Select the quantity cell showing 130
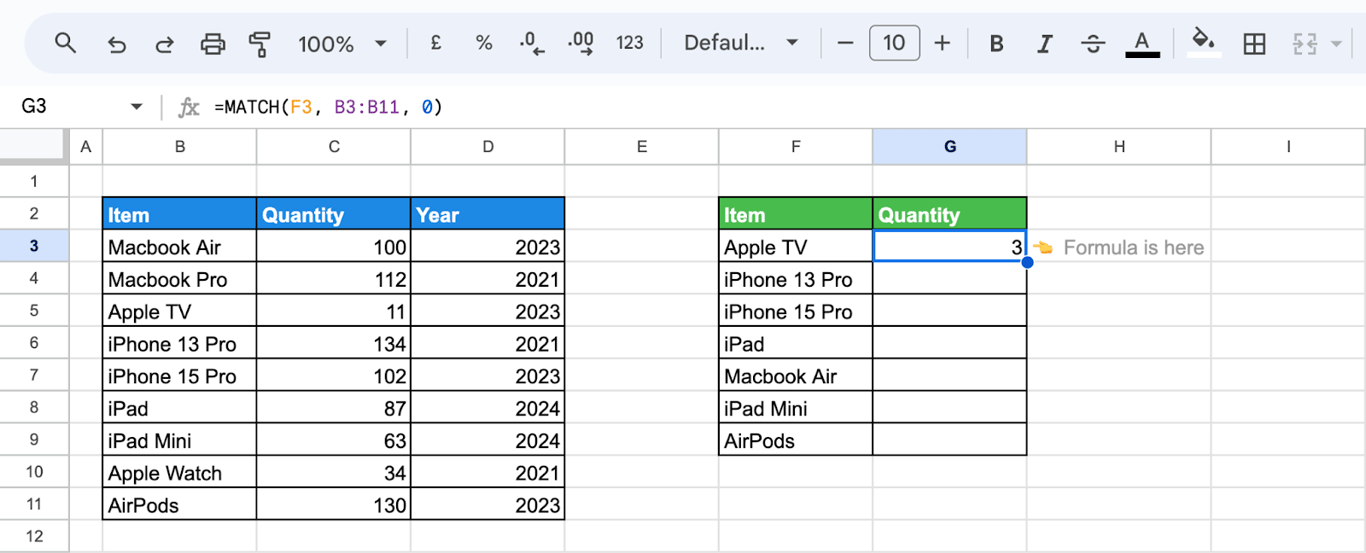This screenshot has height=553, width=1366. 334,505
